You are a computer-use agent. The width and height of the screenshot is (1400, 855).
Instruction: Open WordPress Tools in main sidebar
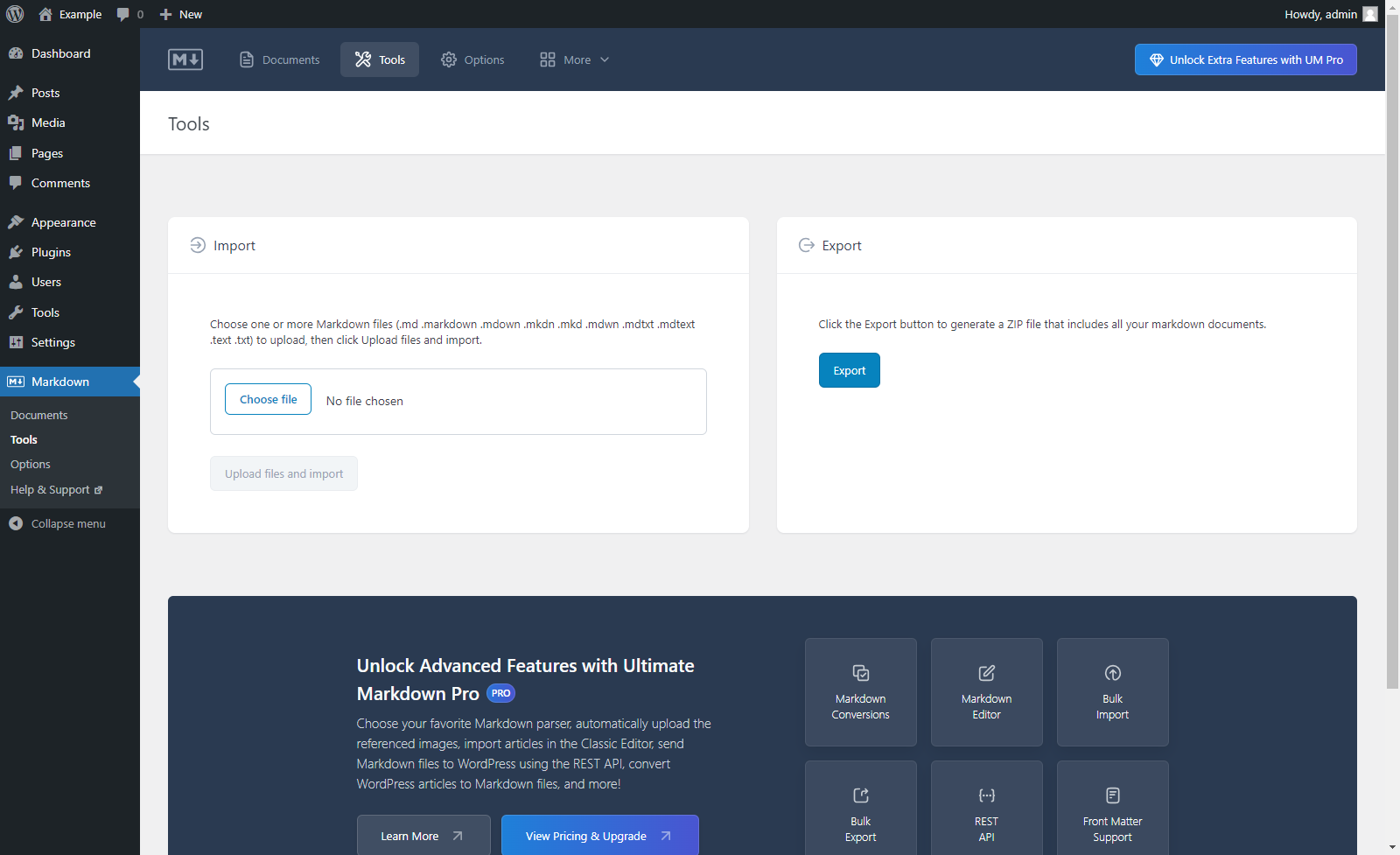(x=70, y=312)
